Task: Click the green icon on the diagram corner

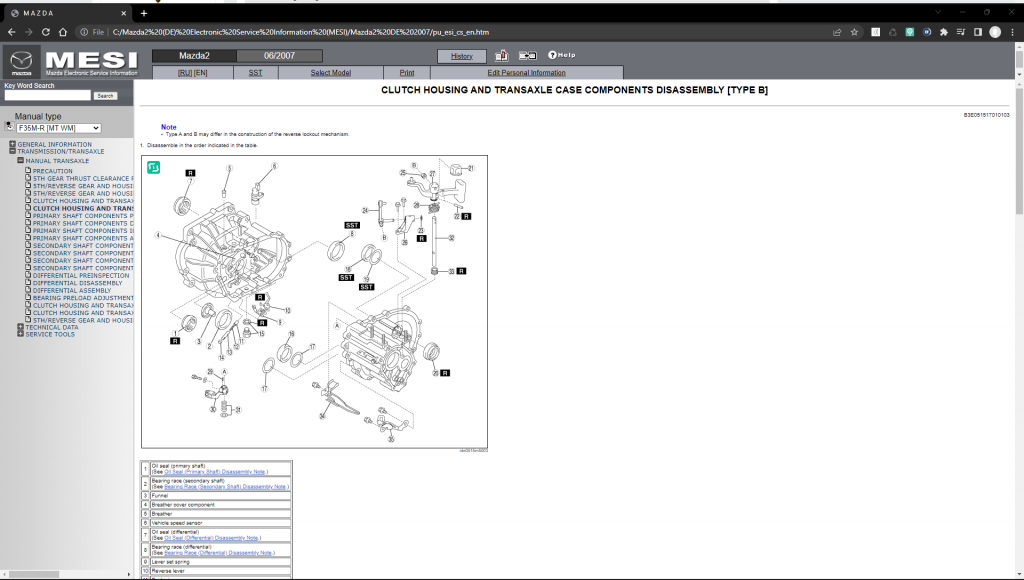Action: 154,167
